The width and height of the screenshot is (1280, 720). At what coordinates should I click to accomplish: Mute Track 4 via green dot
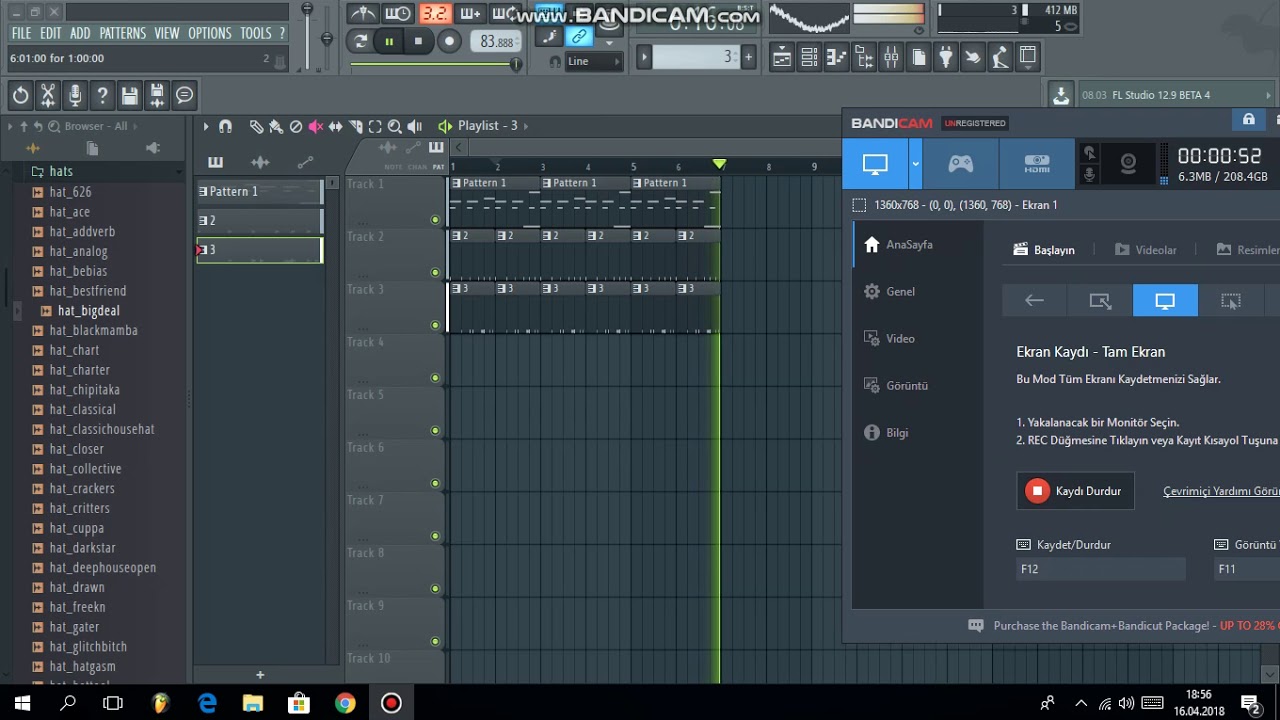coord(435,378)
